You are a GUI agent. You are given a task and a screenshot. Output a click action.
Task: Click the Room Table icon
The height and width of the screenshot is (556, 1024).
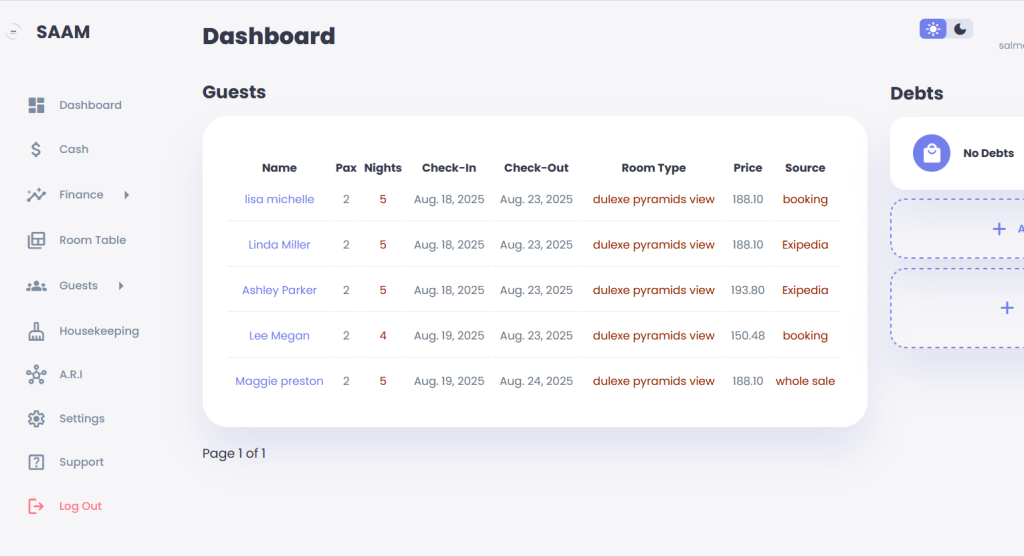(x=36, y=240)
